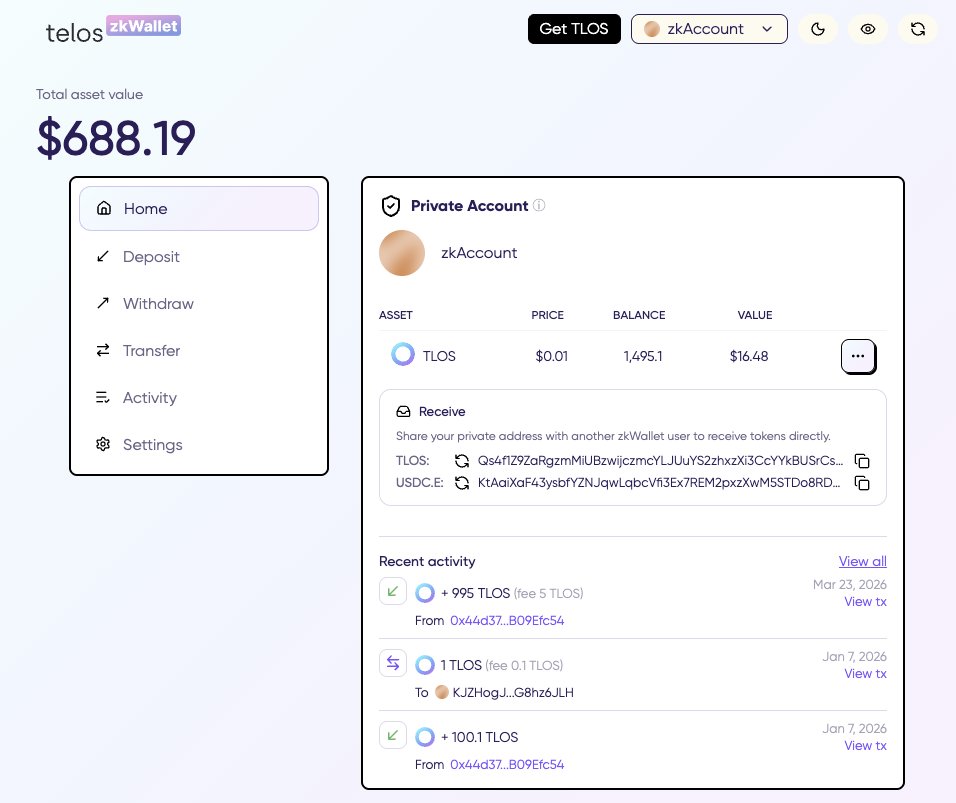956x803 pixels.
Task: Click the Home house icon in sidebar
Action: pyautogui.click(x=104, y=208)
